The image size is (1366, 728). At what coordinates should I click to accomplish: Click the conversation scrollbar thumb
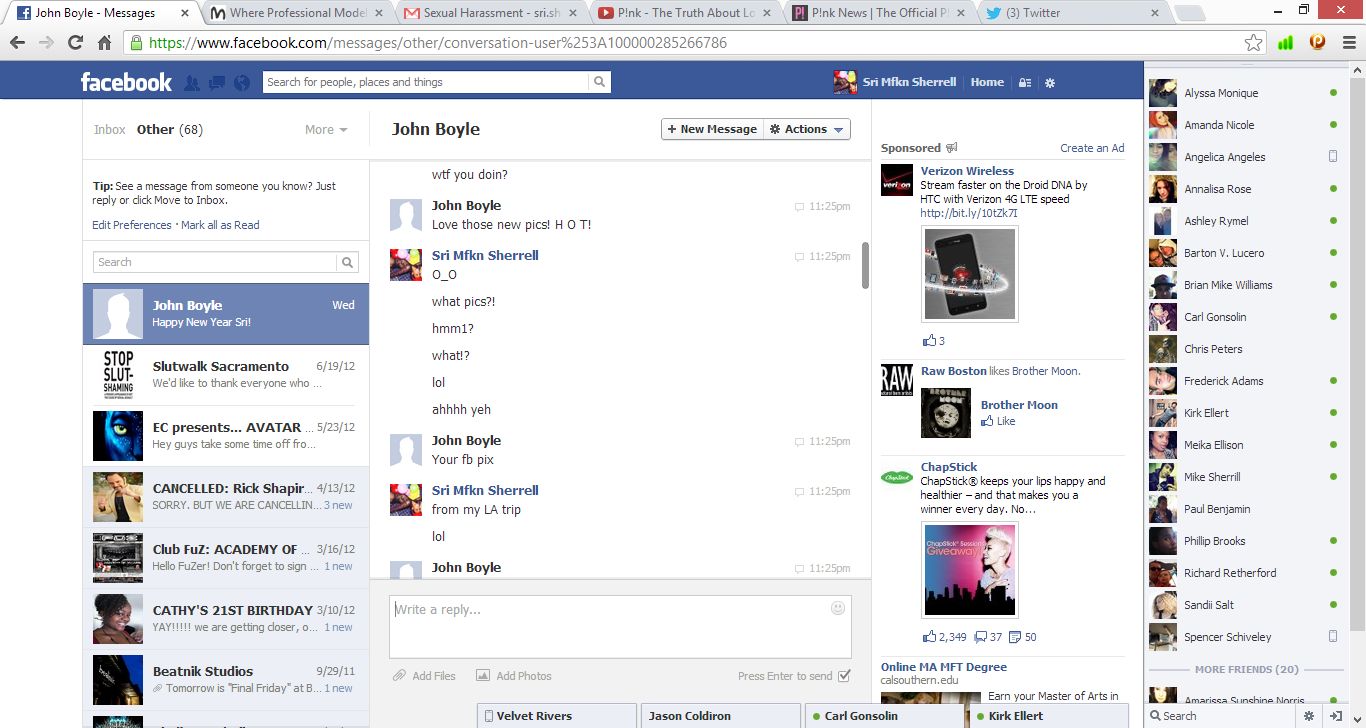tap(865, 265)
